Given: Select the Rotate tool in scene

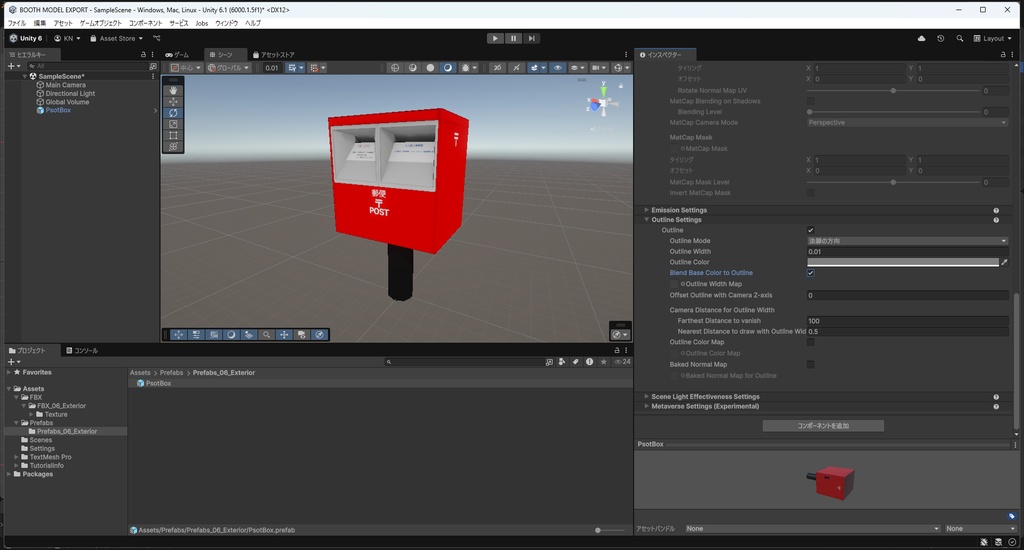Looking at the screenshot, I should (x=173, y=112).
